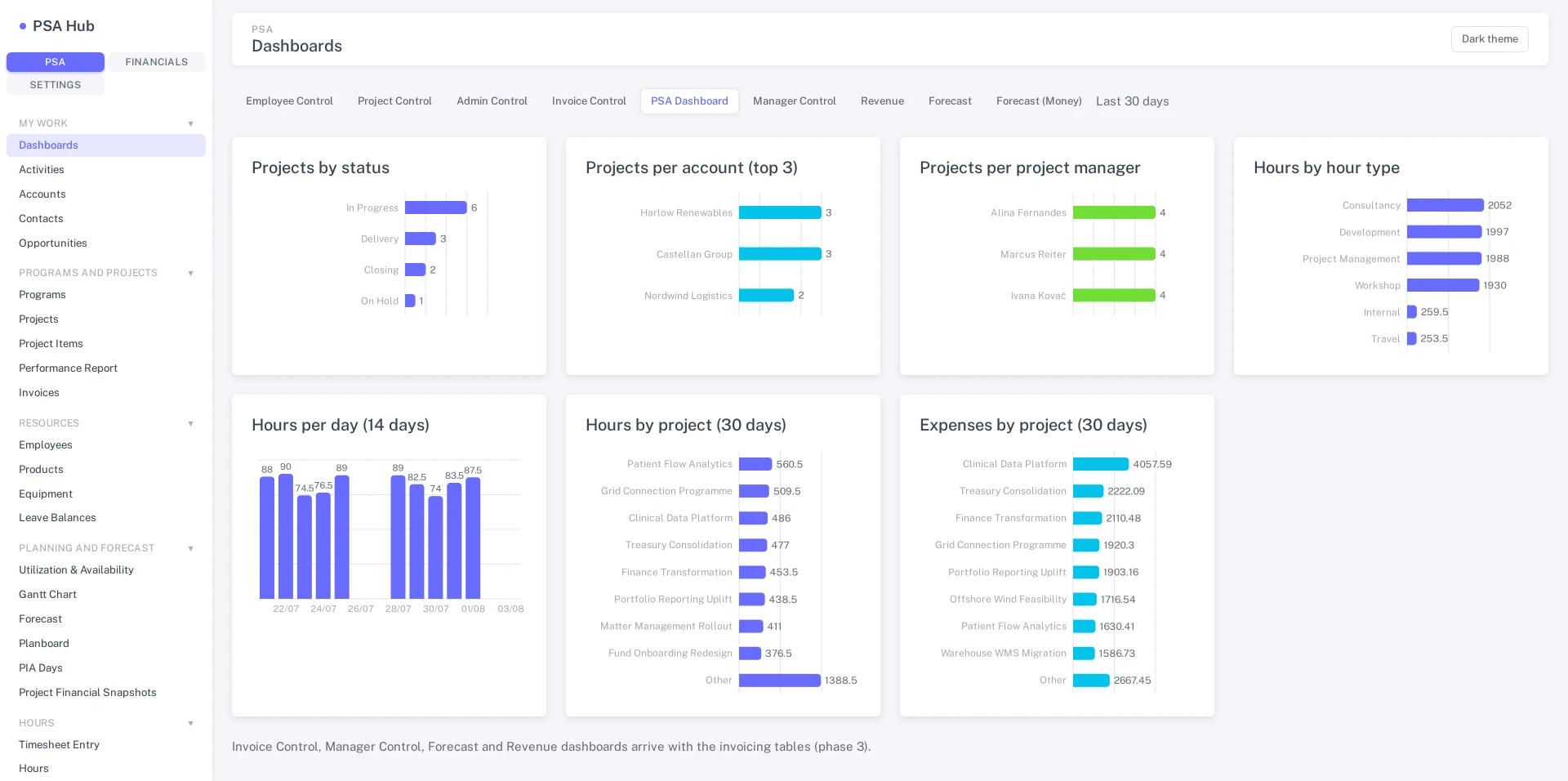Image resolution: width=1568 pixels, height=781 pixels.
Task: Click the Delivery bar in Projects by status
Action: 421,239
